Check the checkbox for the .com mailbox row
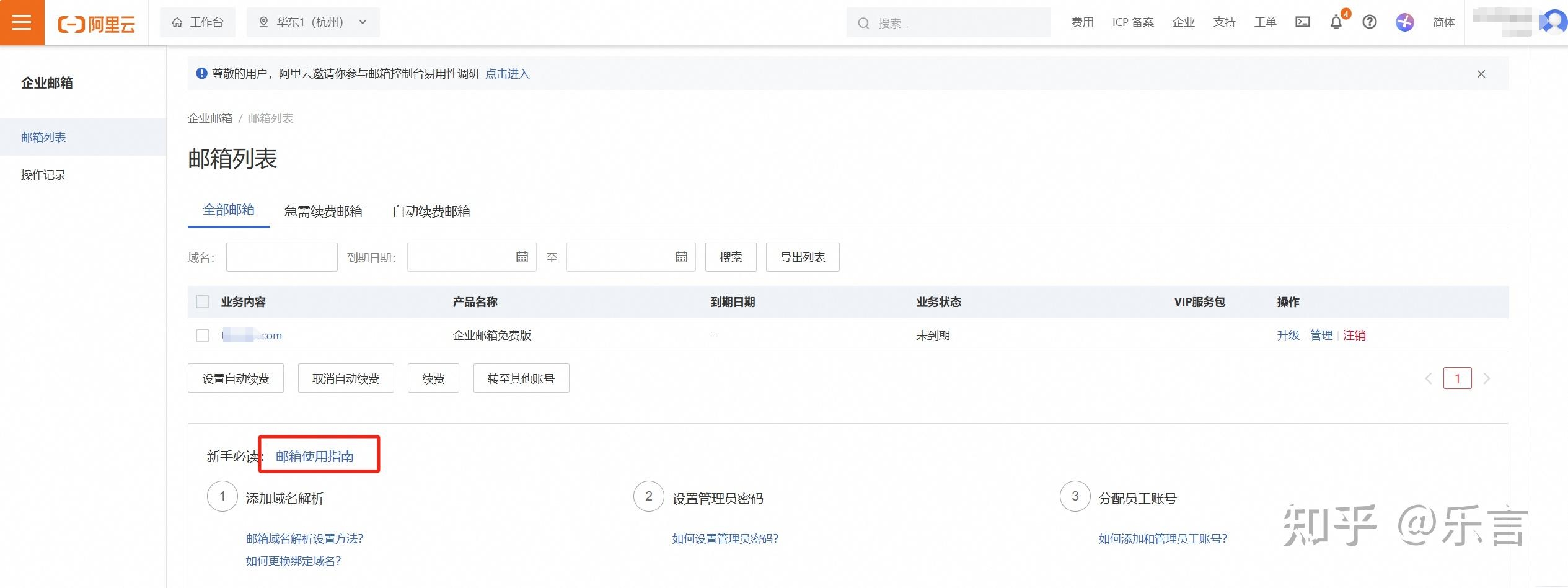The width and height of the screenshot is (1568, 588). 203,336
